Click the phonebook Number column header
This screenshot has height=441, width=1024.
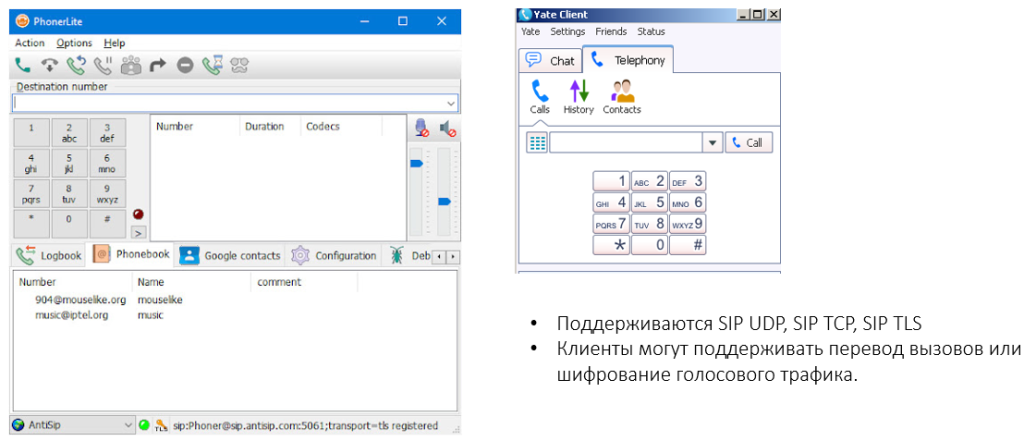pyautogui.click(x=72, y=282)
